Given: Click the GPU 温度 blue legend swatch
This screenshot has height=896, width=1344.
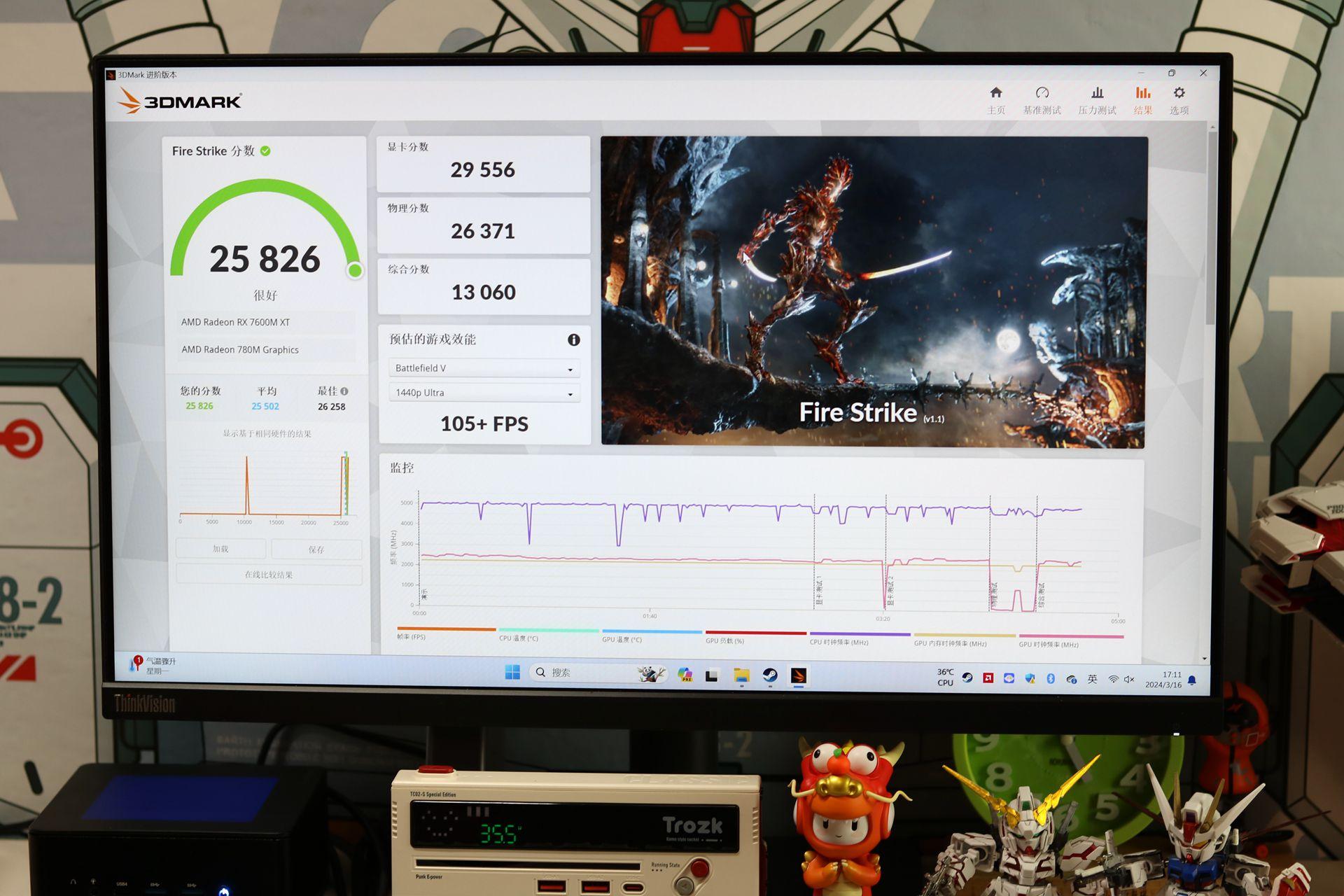Looking at the screenshot, I should [x=652, y=631].
